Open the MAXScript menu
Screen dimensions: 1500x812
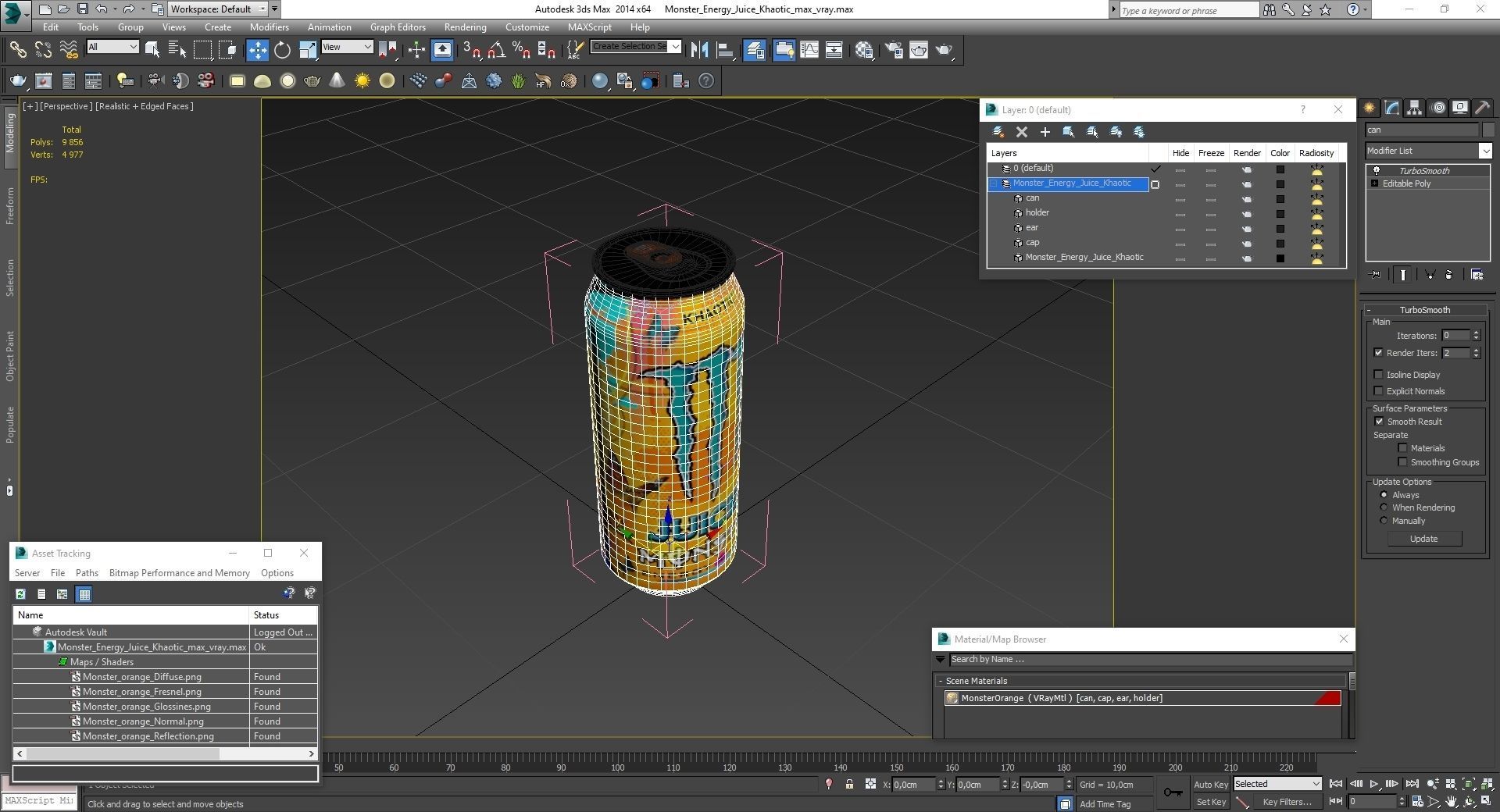click(589, 27)
